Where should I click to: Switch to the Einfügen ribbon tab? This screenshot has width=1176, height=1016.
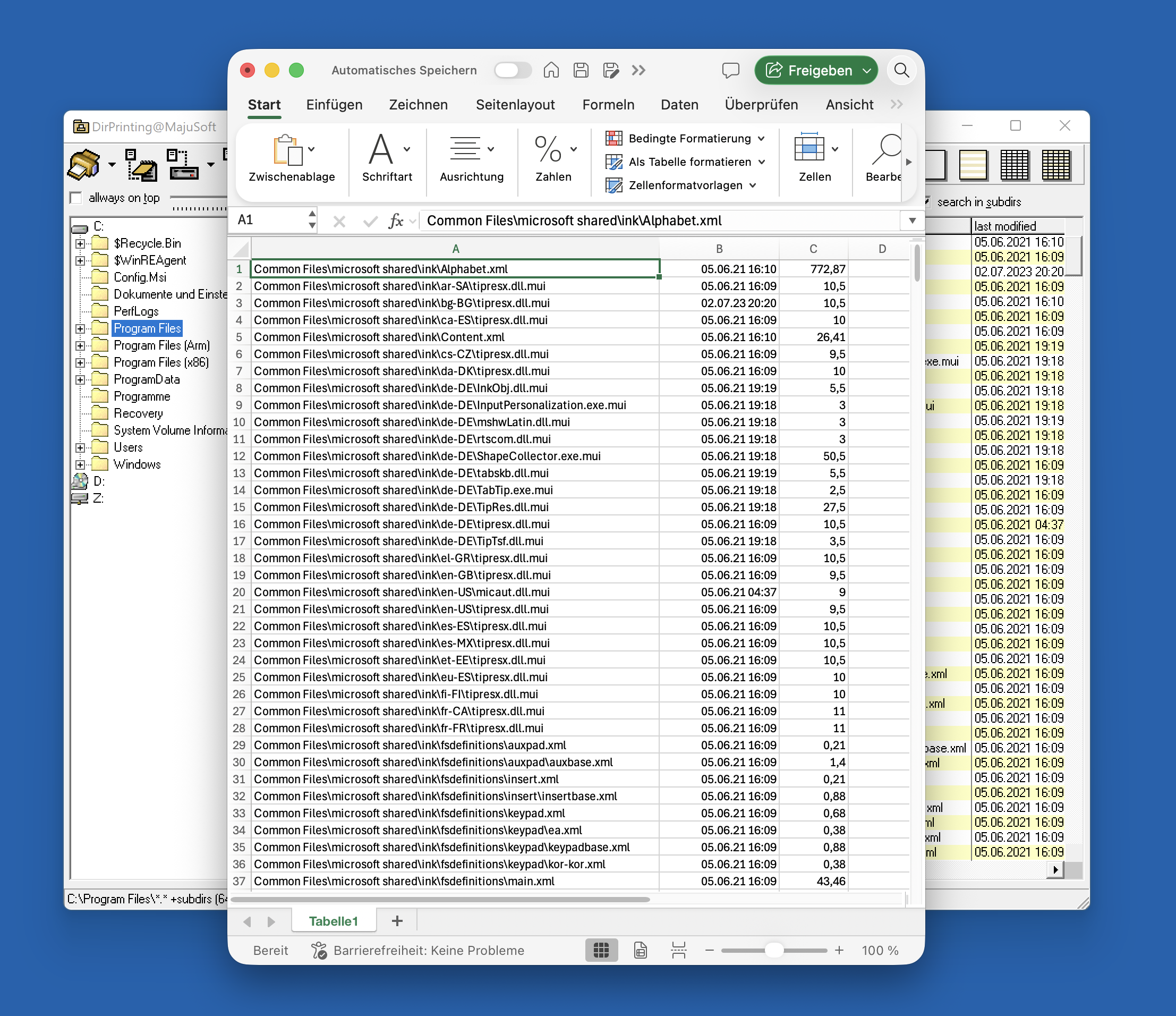click(334, 105)
